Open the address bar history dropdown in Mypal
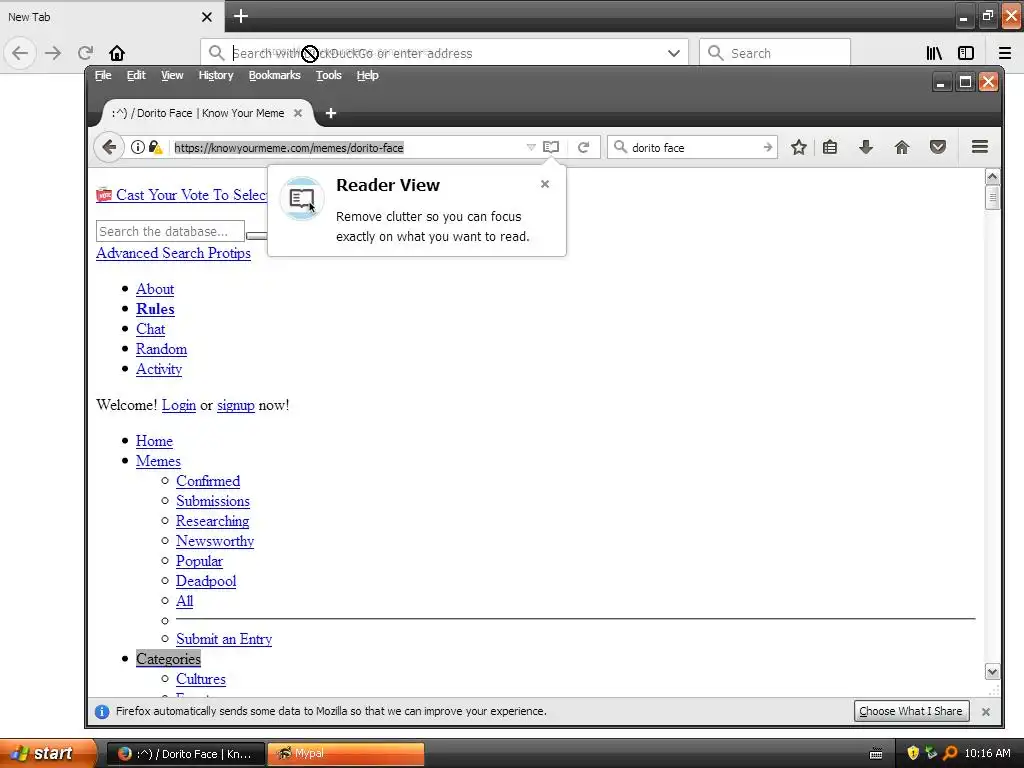The width and height of the screenshot is (1024, 768). click(531, 147)
